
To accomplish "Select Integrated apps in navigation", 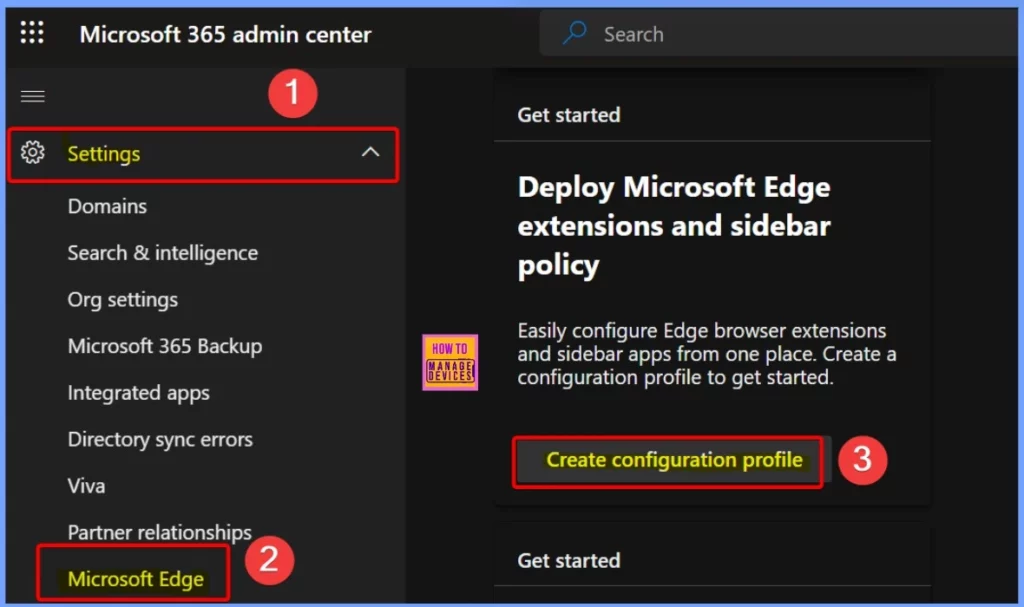I will tap(138, 393).
